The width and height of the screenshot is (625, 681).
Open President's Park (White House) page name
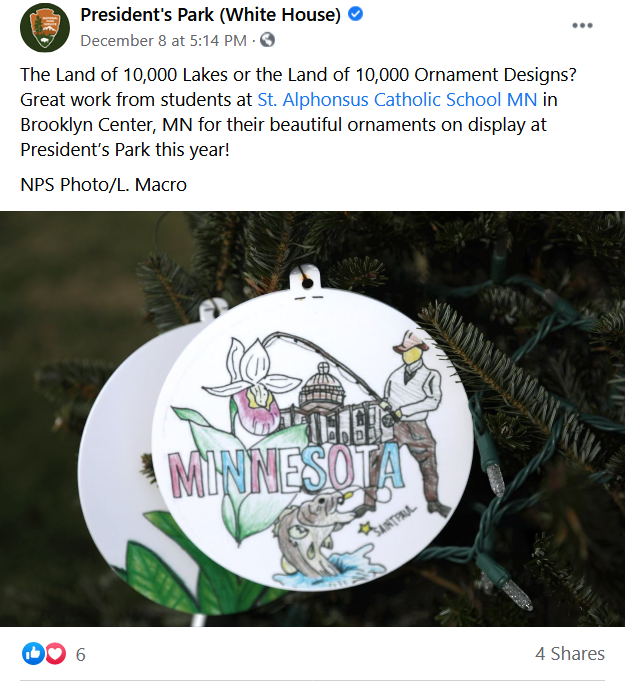210,15
